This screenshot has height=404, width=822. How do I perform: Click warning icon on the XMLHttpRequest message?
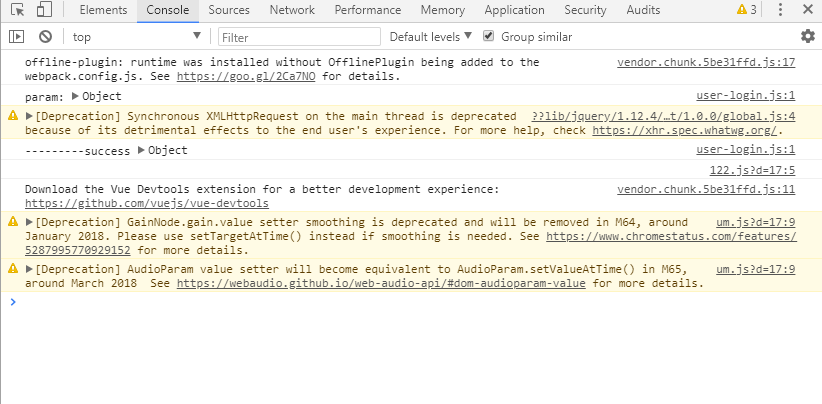[13, 116]
